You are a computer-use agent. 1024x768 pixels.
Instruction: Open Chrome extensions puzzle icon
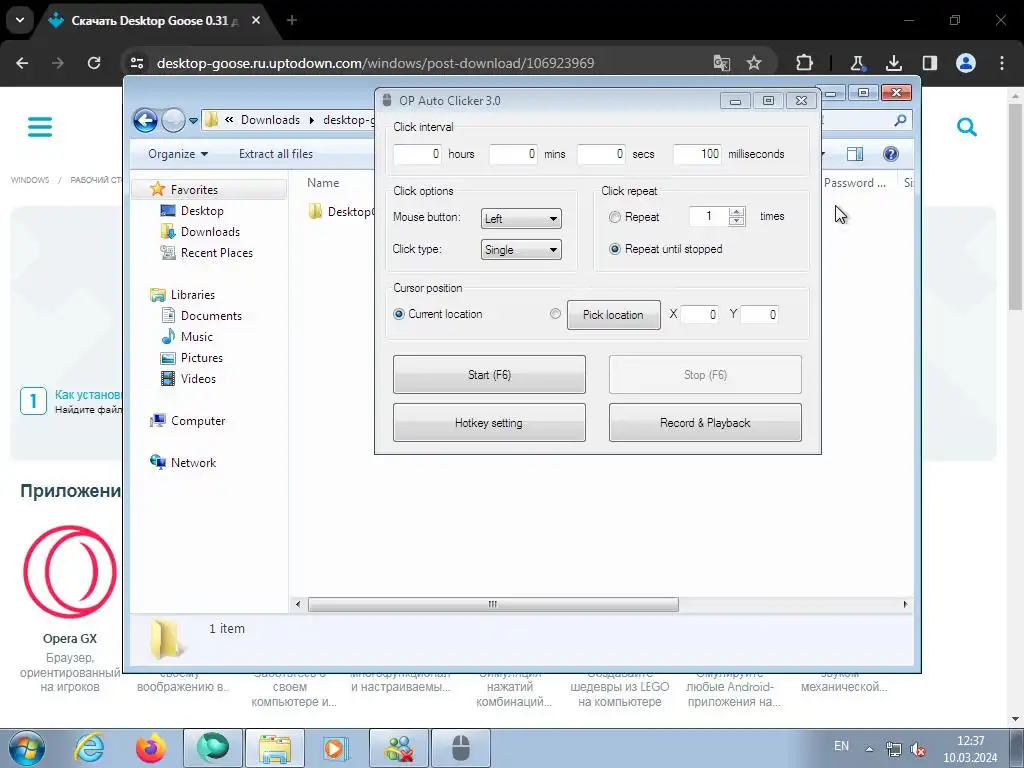[805, 63]
